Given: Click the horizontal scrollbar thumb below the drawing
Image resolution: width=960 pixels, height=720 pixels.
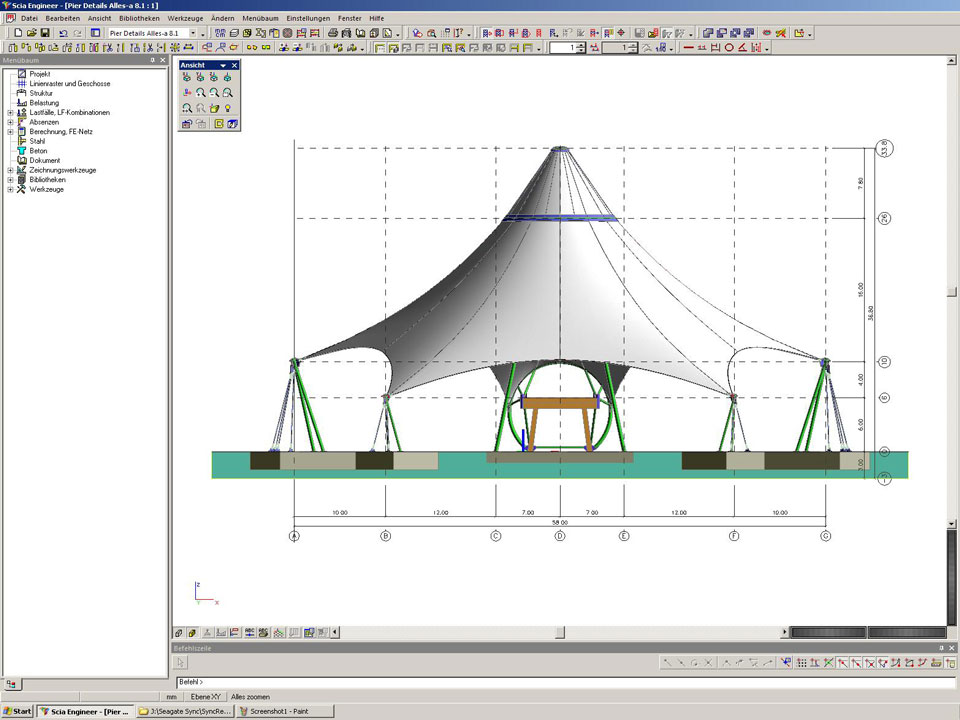Looking at the screenshot, I should (x=560, y=632).
